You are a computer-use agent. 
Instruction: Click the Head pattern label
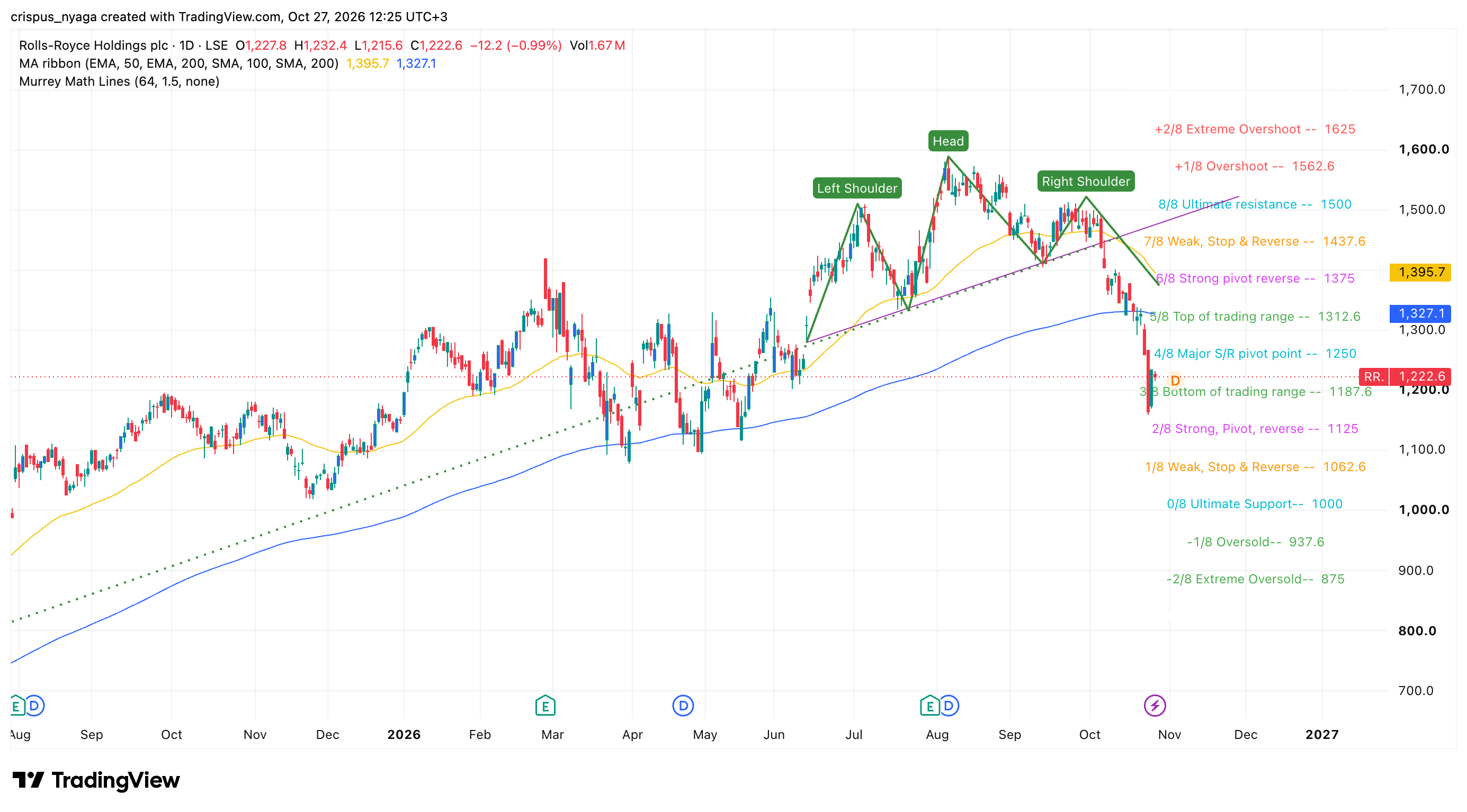948,141
